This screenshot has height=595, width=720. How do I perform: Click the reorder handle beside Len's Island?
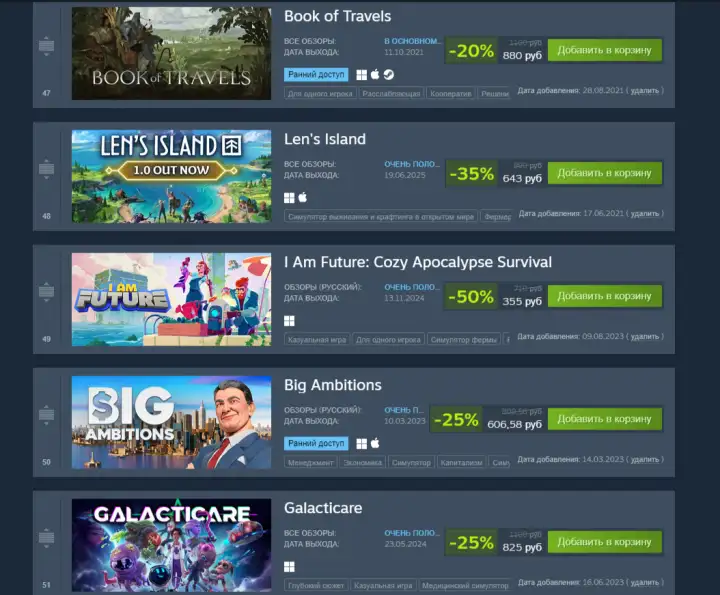[x=46, y=169]
